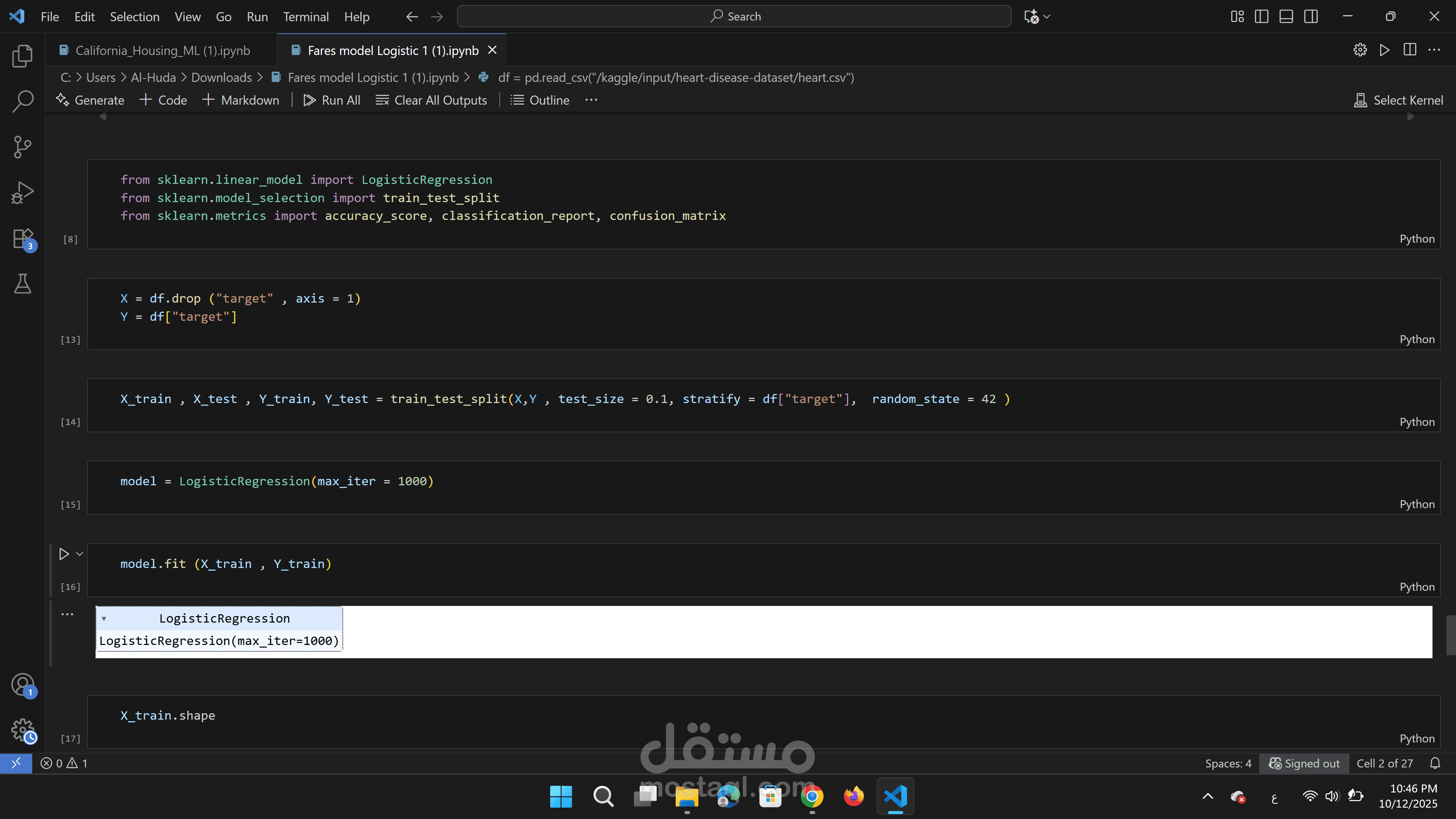Screen dimensions: 1456x819
Task: Click the Downloads breadcrumb segment
Action: tap(221, 77)
